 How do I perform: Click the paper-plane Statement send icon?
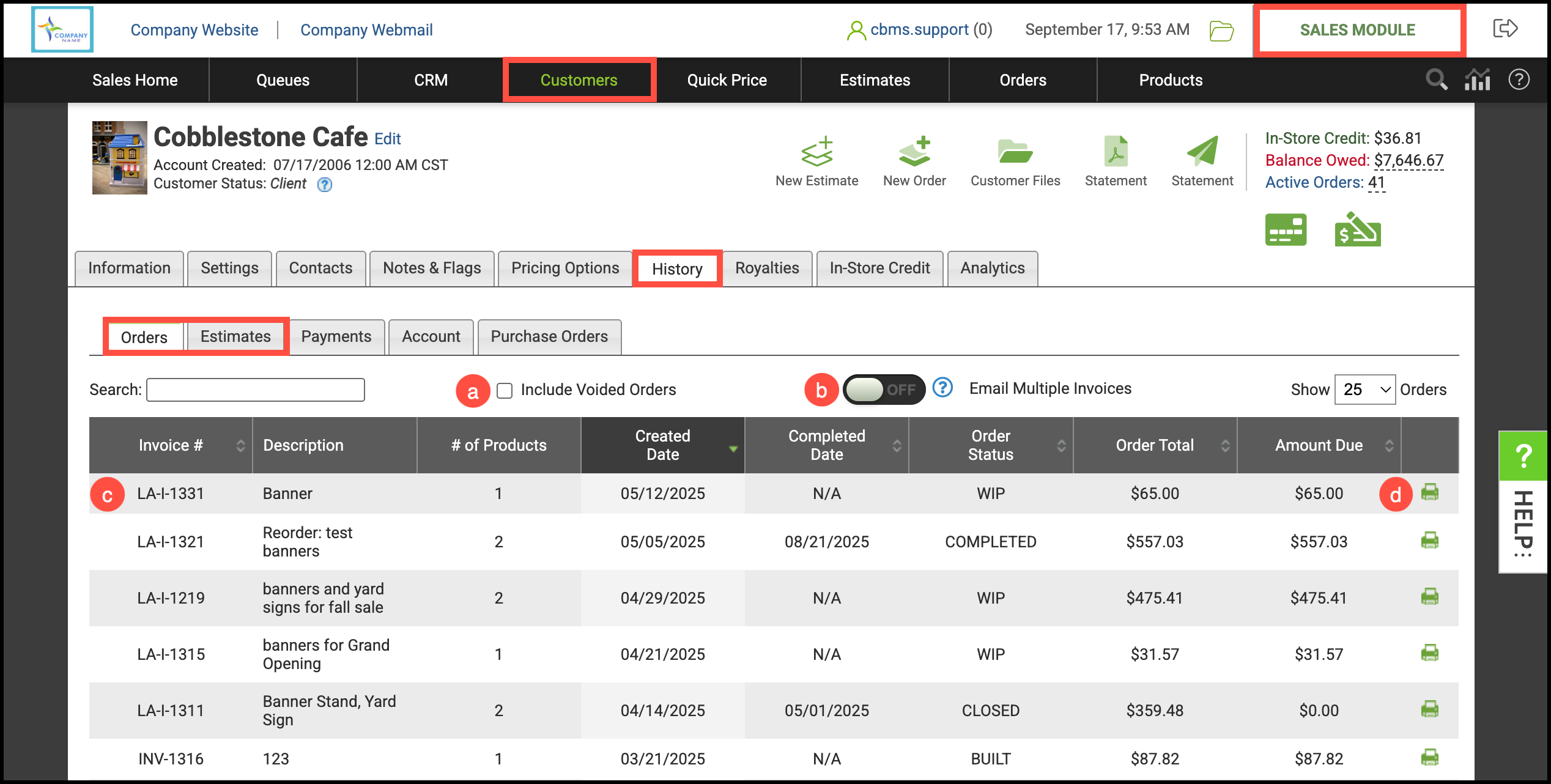tap(1202, 152)
